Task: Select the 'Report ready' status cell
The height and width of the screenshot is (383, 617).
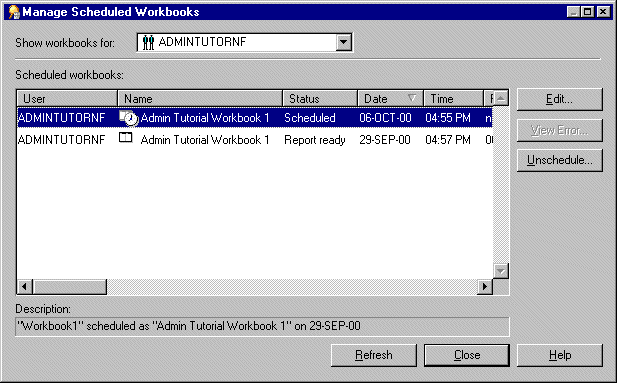Action: (x=315, y=140)
